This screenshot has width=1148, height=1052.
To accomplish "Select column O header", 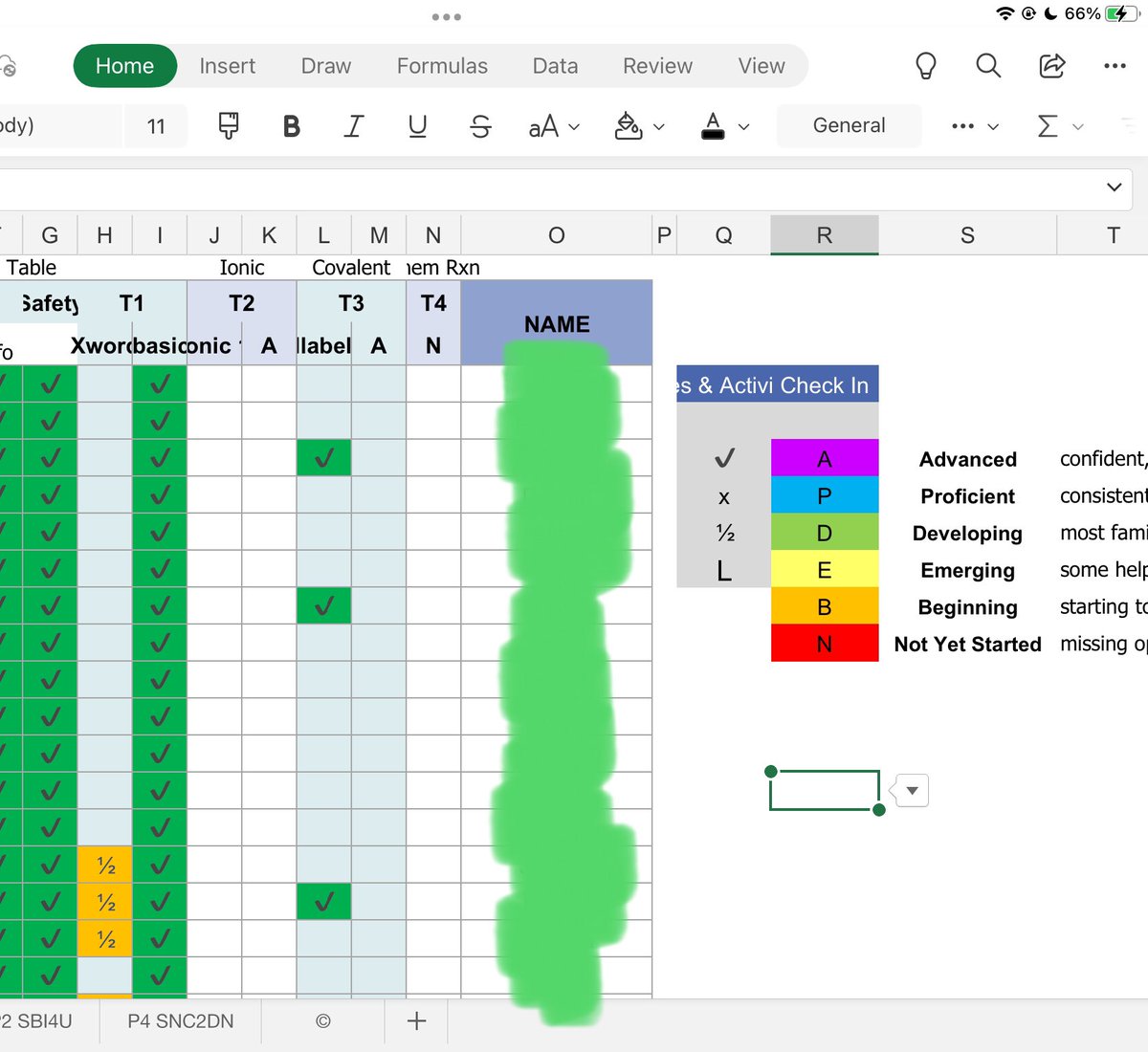I will [557, 235].
